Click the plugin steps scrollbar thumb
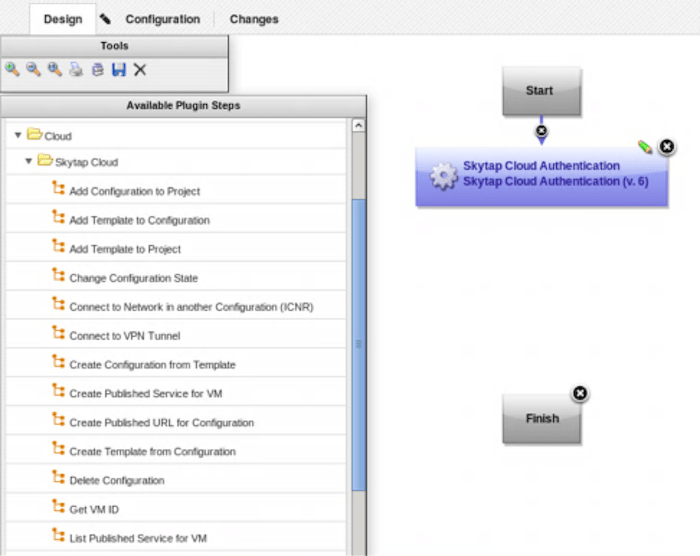The image size is (700, 556). click(x=358, y=344)
